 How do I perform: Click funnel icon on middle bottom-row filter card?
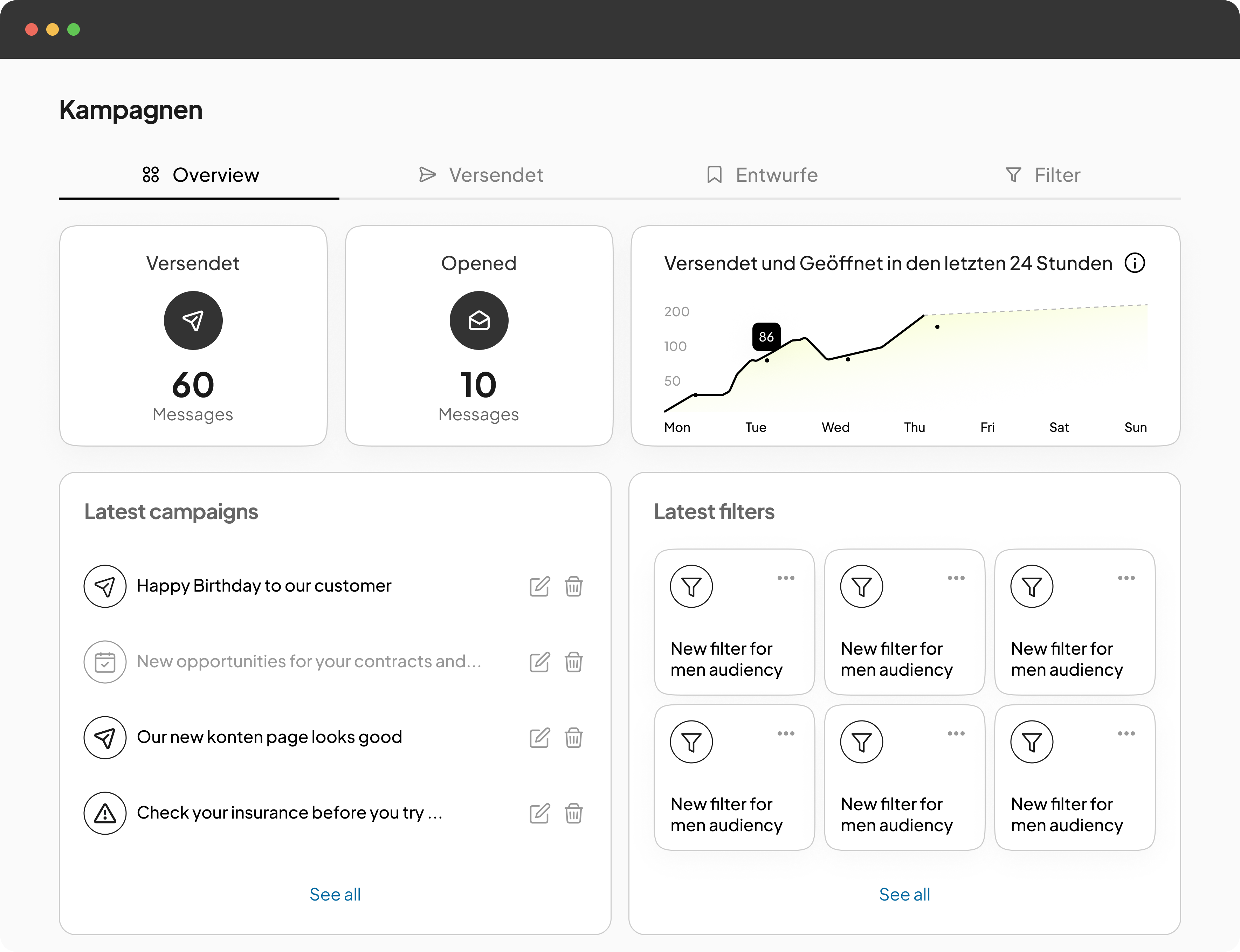(x=861, y=742)
